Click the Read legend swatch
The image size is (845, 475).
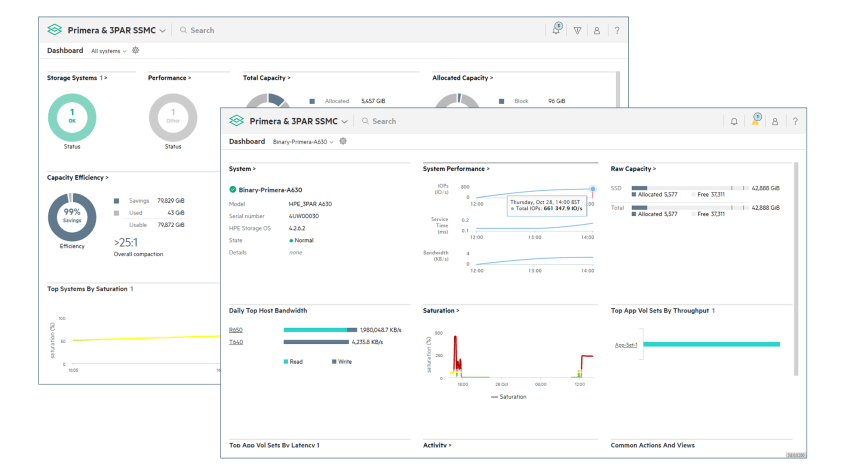(286, 362)
